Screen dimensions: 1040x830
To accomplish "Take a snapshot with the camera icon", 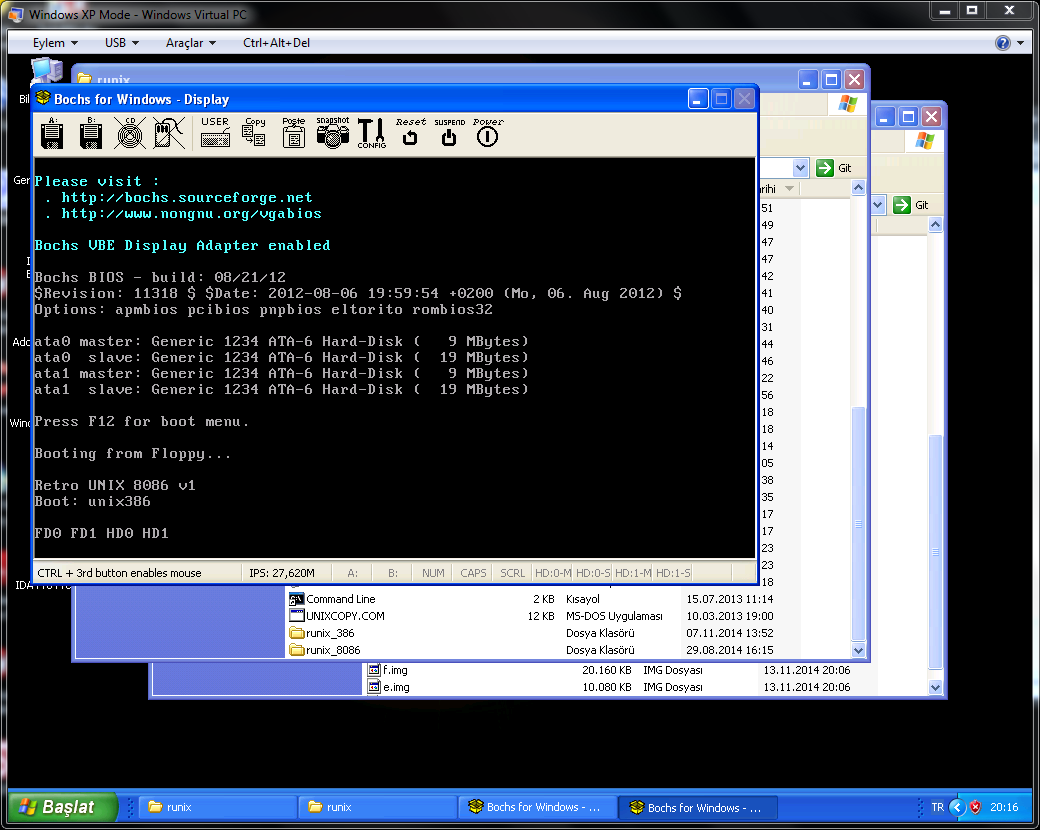I will (332, 132).
